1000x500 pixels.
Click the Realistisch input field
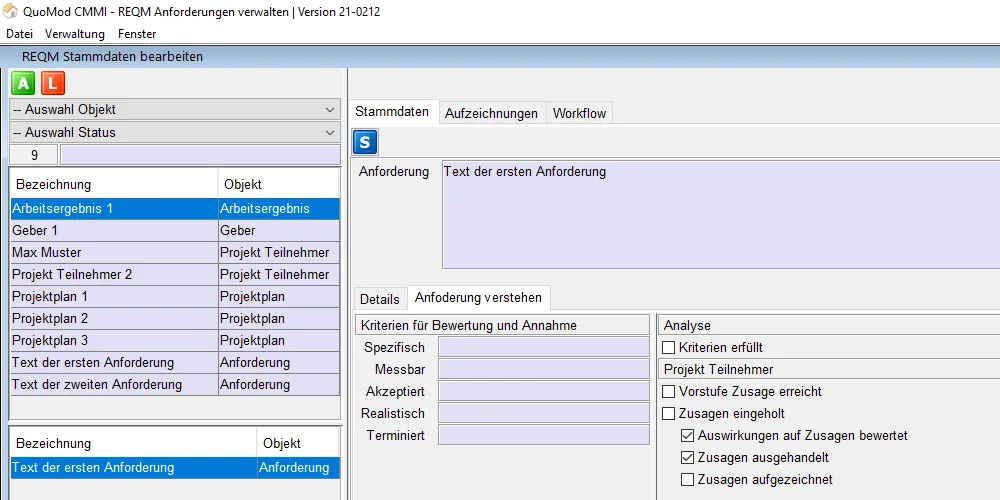pyautogui.click(x=543, y=413)
